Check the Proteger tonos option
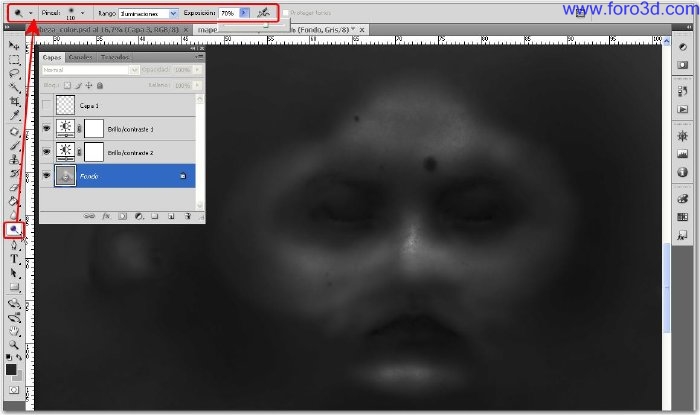This screenshot has height=415, width=700. pyautogui.click(x=286, y=13)
